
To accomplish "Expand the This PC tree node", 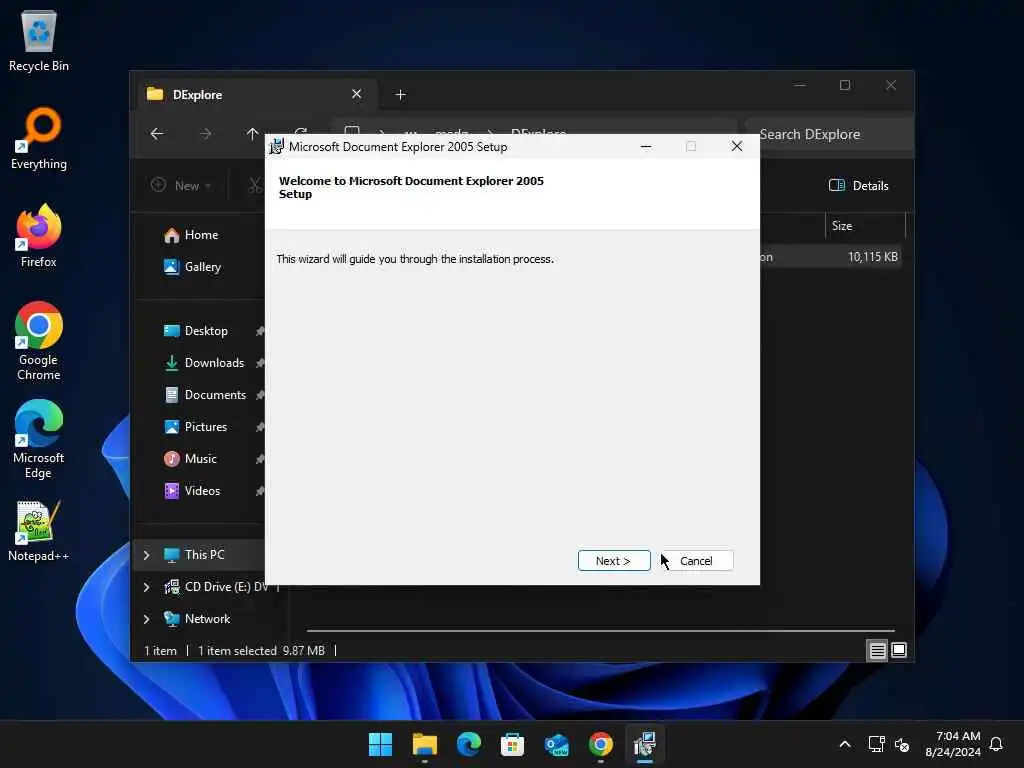I will 146,555.
